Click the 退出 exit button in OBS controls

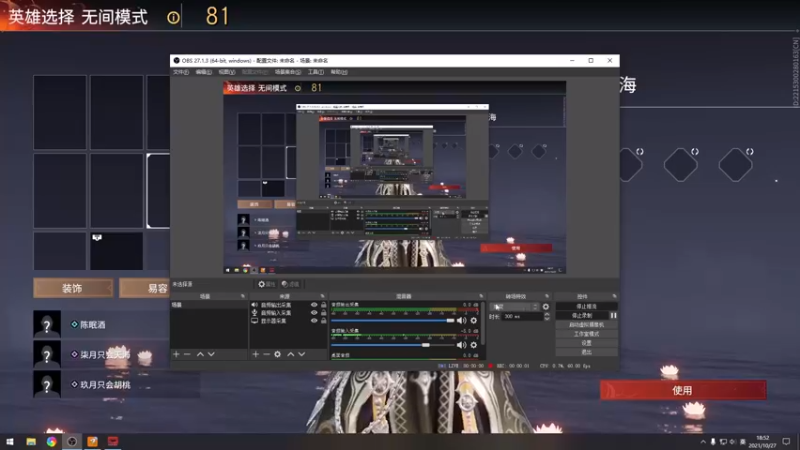(x=586, y=353)
